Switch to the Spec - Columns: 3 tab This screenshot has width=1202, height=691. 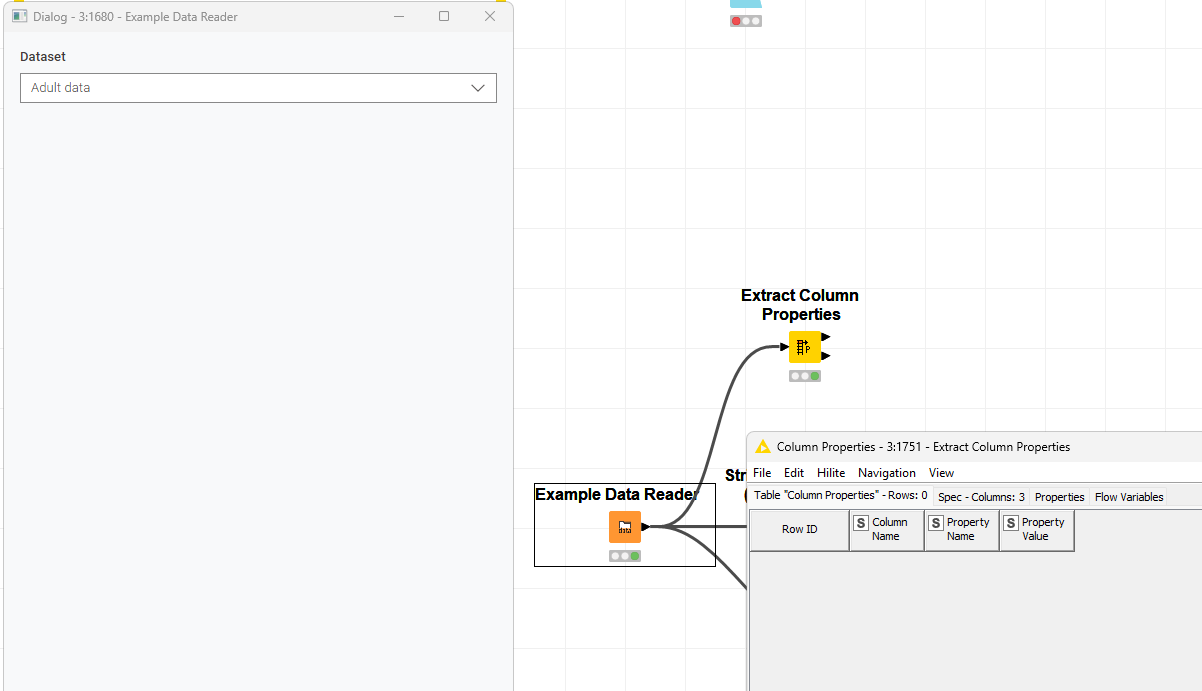point(980,497)
